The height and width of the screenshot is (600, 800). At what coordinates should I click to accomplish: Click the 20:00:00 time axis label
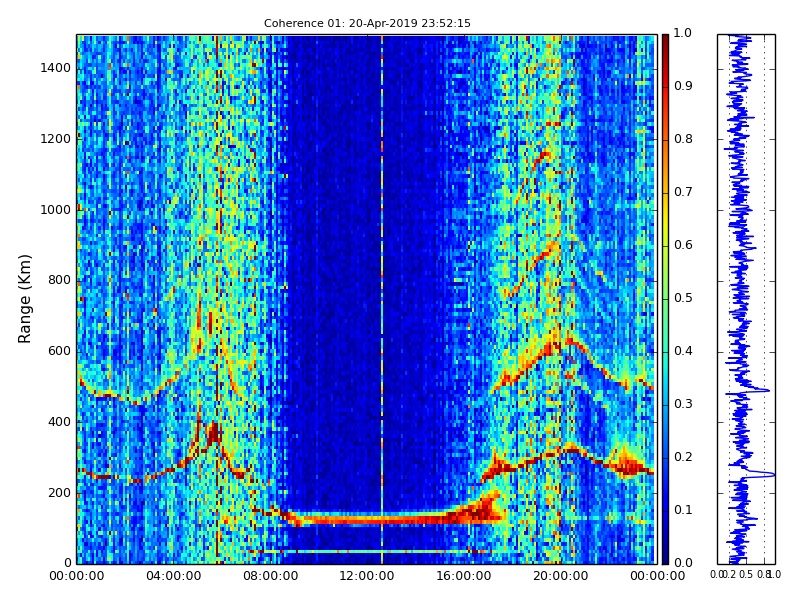tap(561, 576)
